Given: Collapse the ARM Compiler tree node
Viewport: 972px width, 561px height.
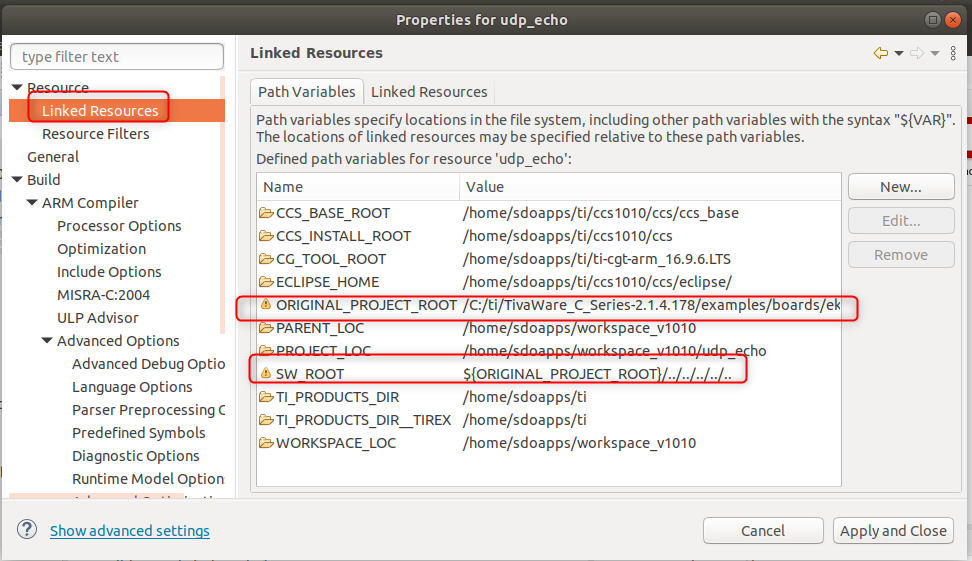Looking at the screenshot, I should tap(32, 203).
